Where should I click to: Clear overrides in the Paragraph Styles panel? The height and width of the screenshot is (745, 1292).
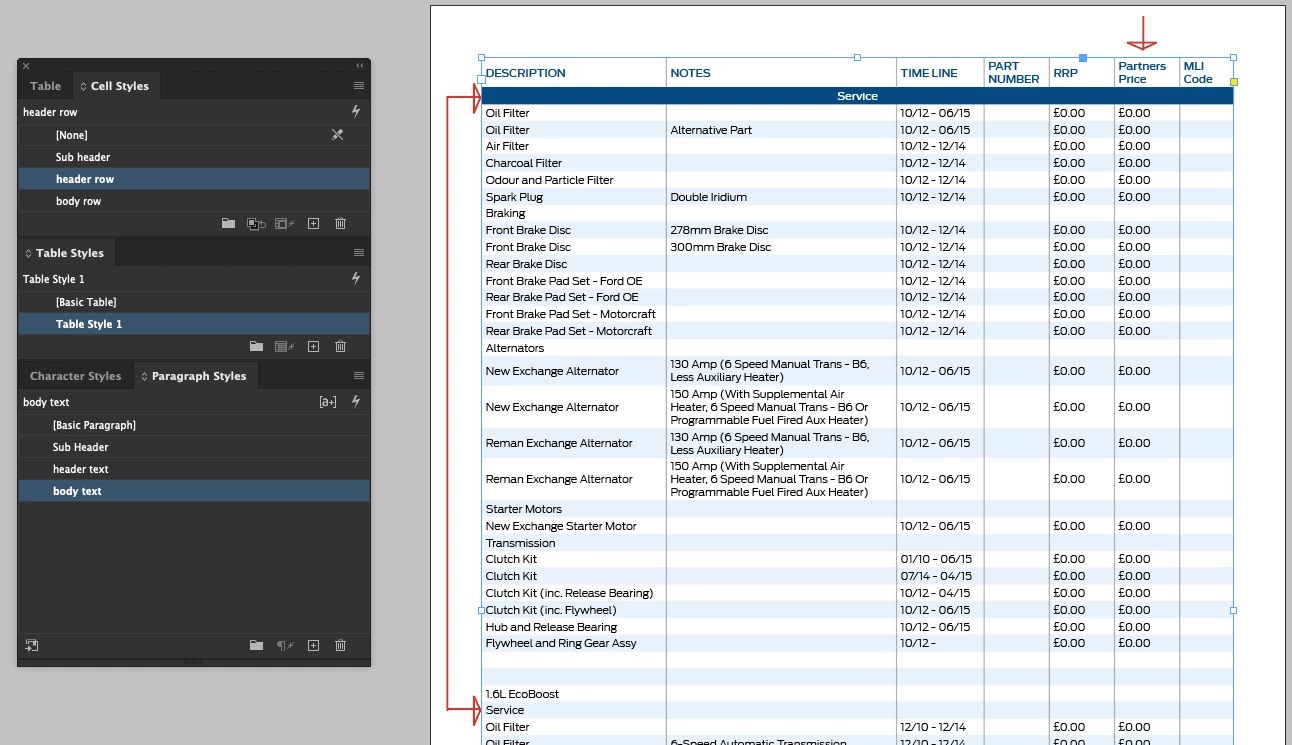[284, 646]
